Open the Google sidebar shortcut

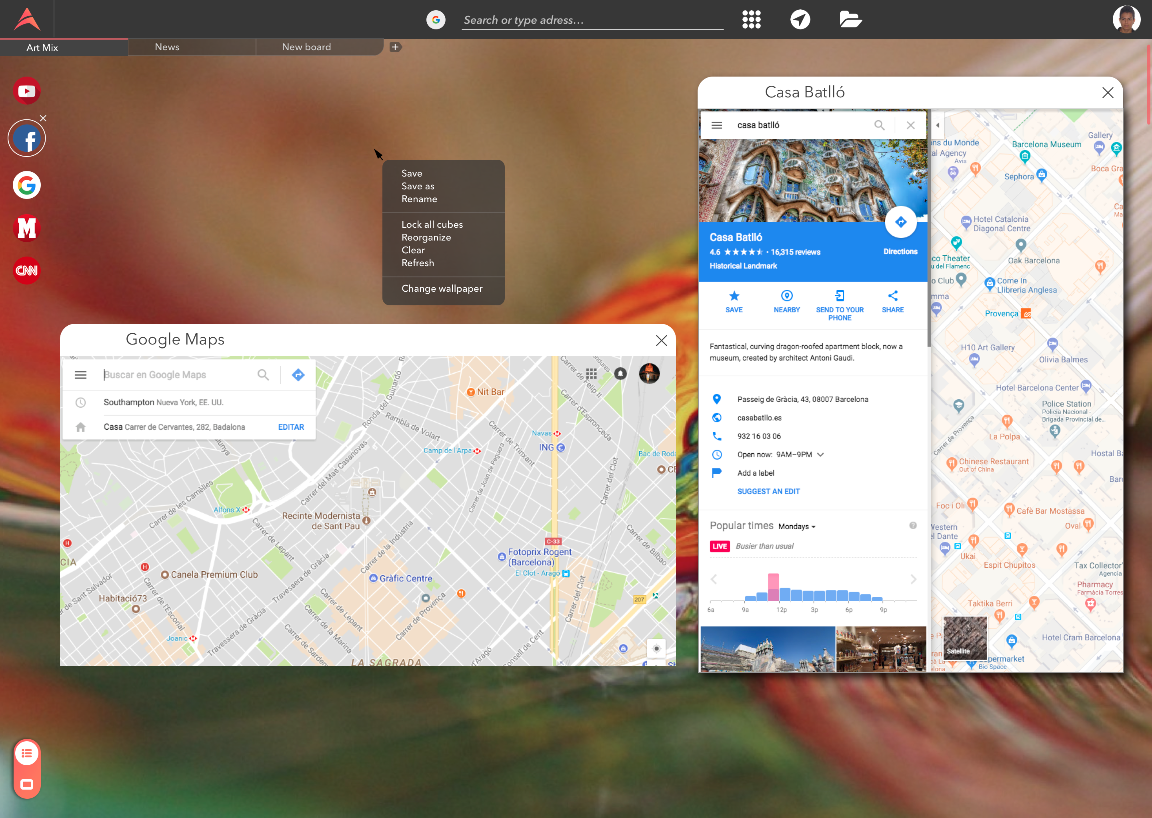click(x=26, y=185)
